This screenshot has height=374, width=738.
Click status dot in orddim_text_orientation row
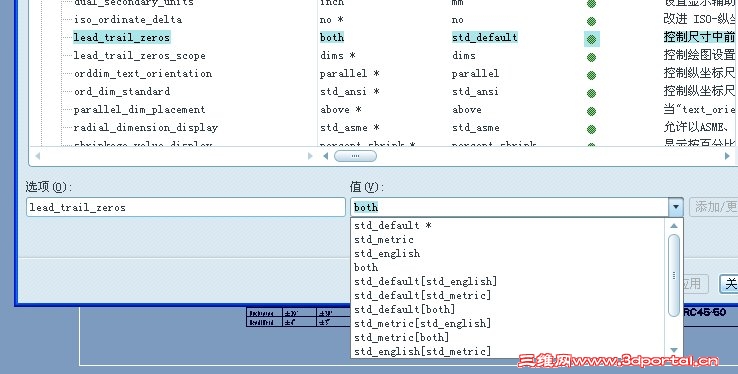(592, 75)
